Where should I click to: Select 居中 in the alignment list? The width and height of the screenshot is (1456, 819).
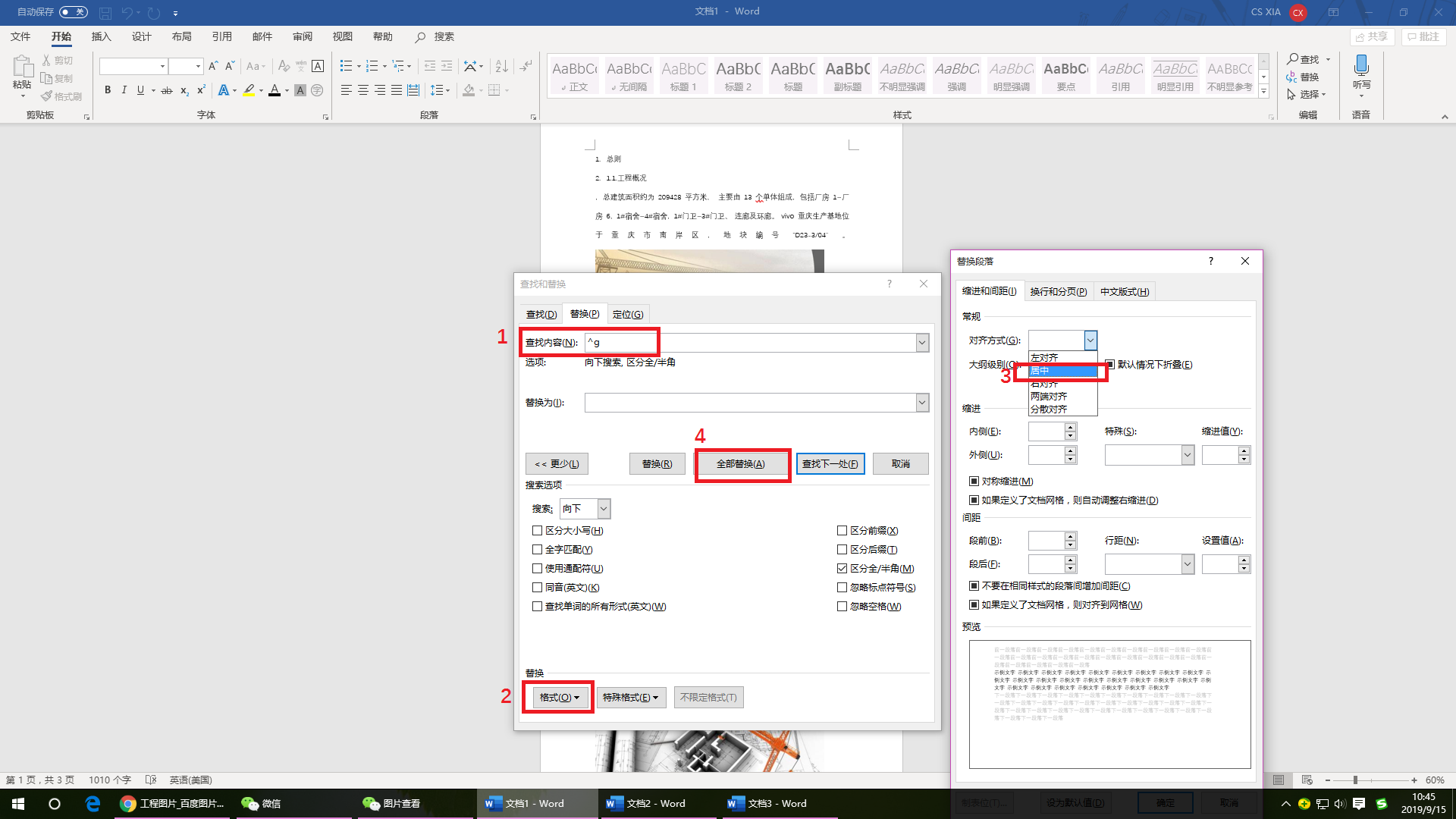pyautogui.click(x=1062, y=371)
